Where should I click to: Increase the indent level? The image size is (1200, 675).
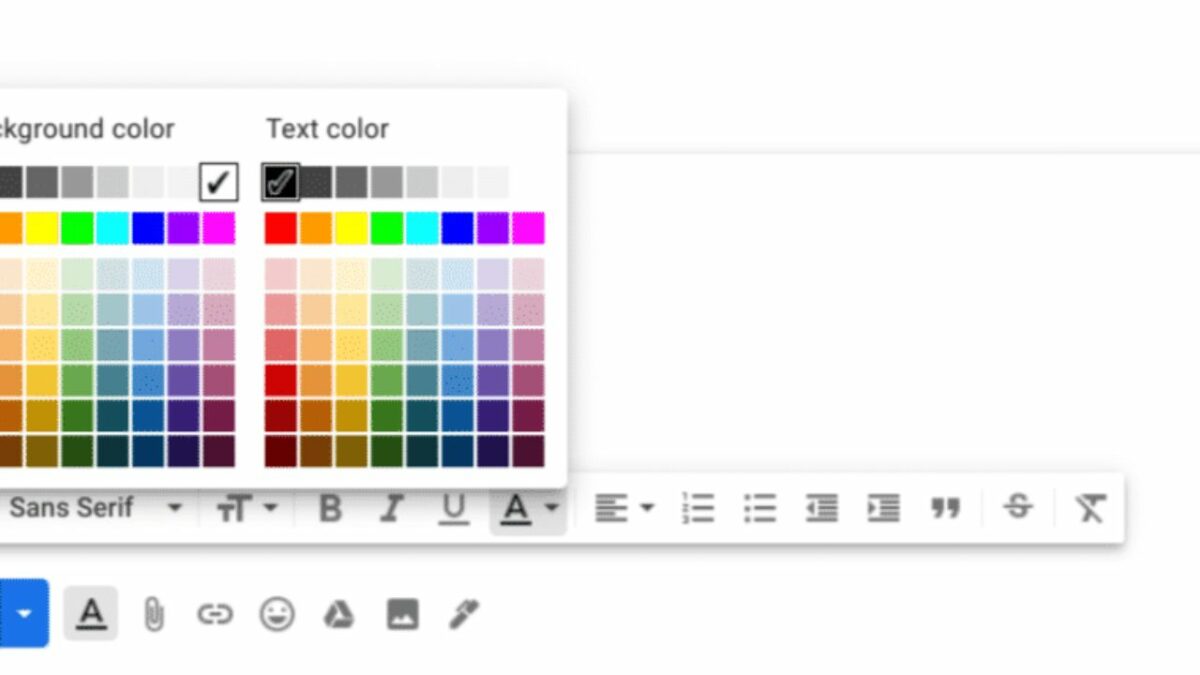883,508
